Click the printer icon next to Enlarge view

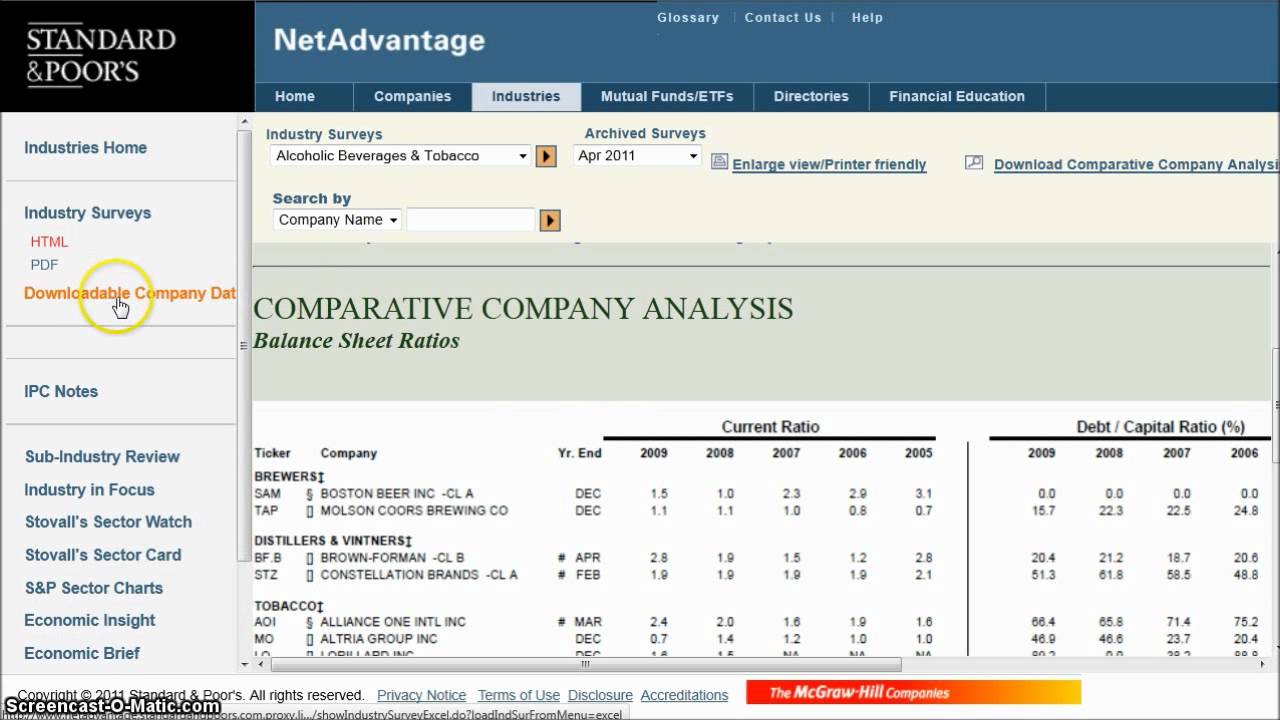(719, 162)
